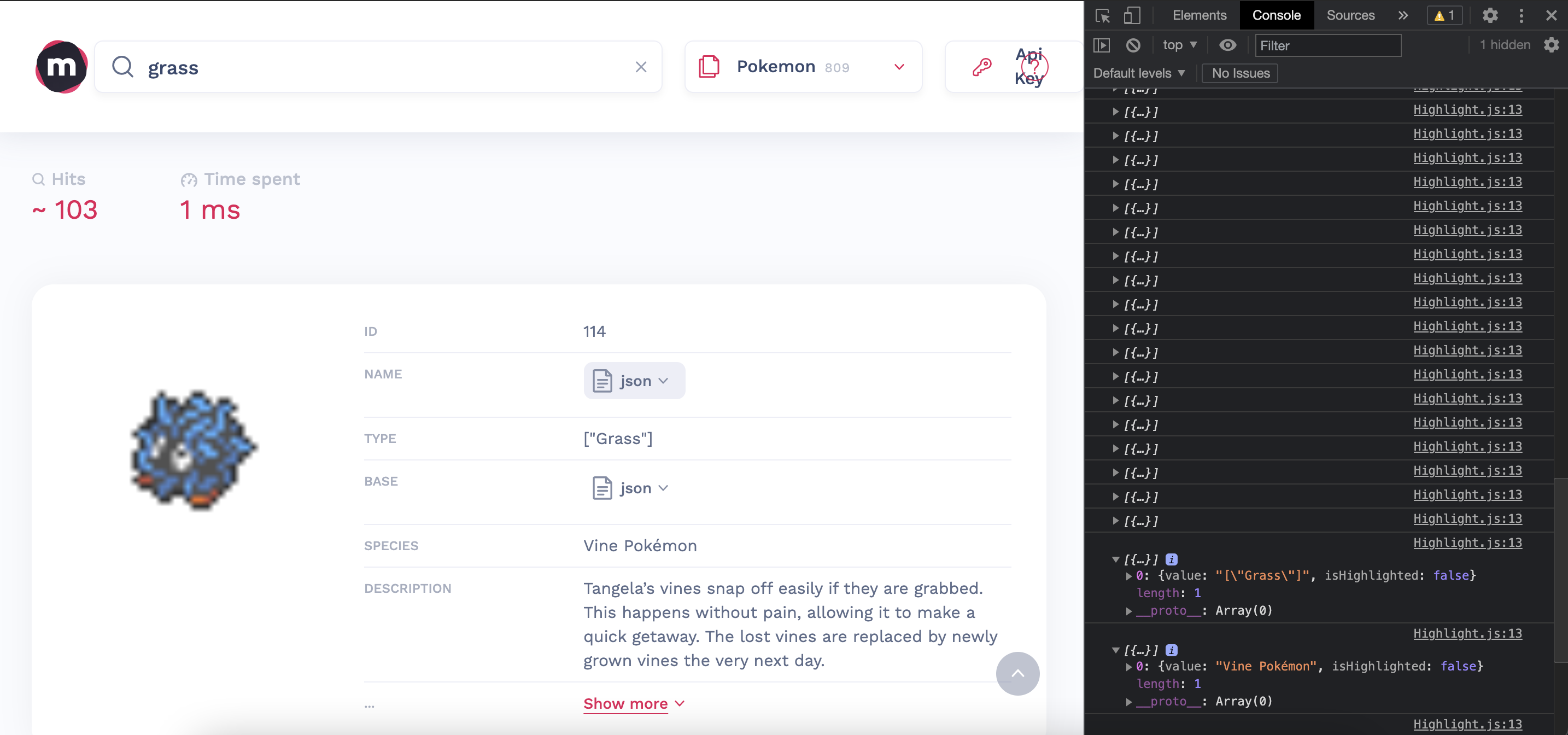Expand the NAME json dropdown

634,381
